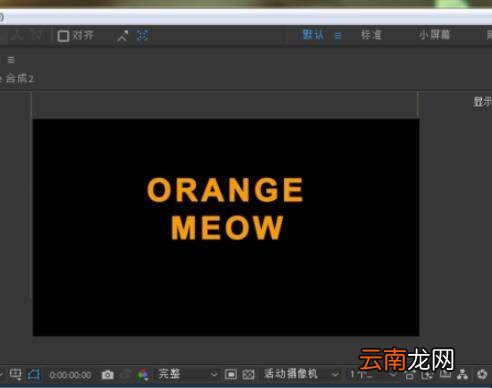Viewport: 492px width, 388px height.
Task: Click the 0:00:00:00 timecode
Action: pos(70,375)
